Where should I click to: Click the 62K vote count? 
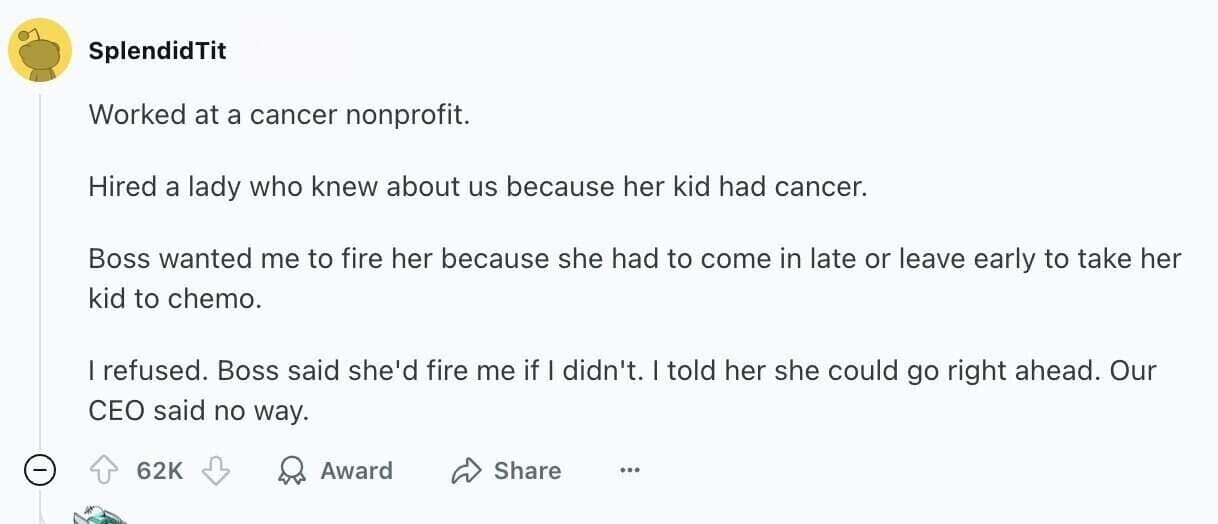point(160,470)
